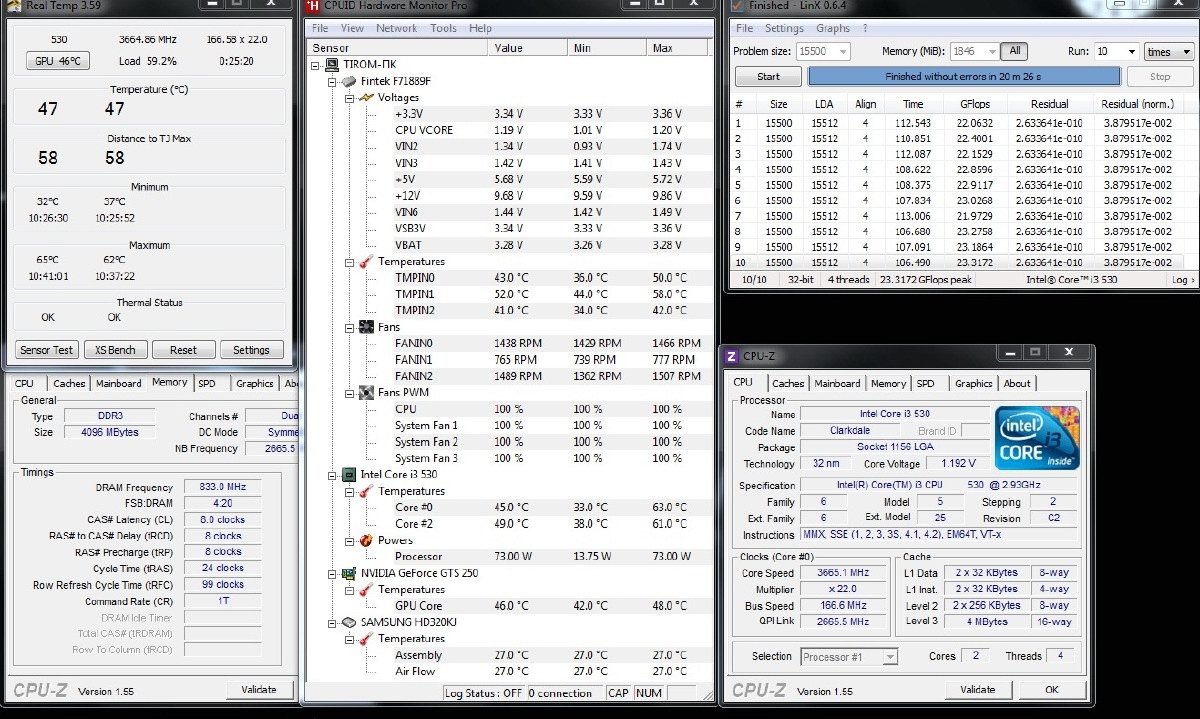Click the Powers flame icon

click(366, 540)
